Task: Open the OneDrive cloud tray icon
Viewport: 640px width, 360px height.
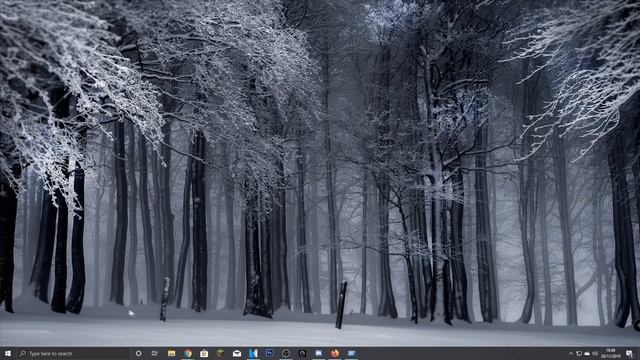Action: tap(587, 353)
